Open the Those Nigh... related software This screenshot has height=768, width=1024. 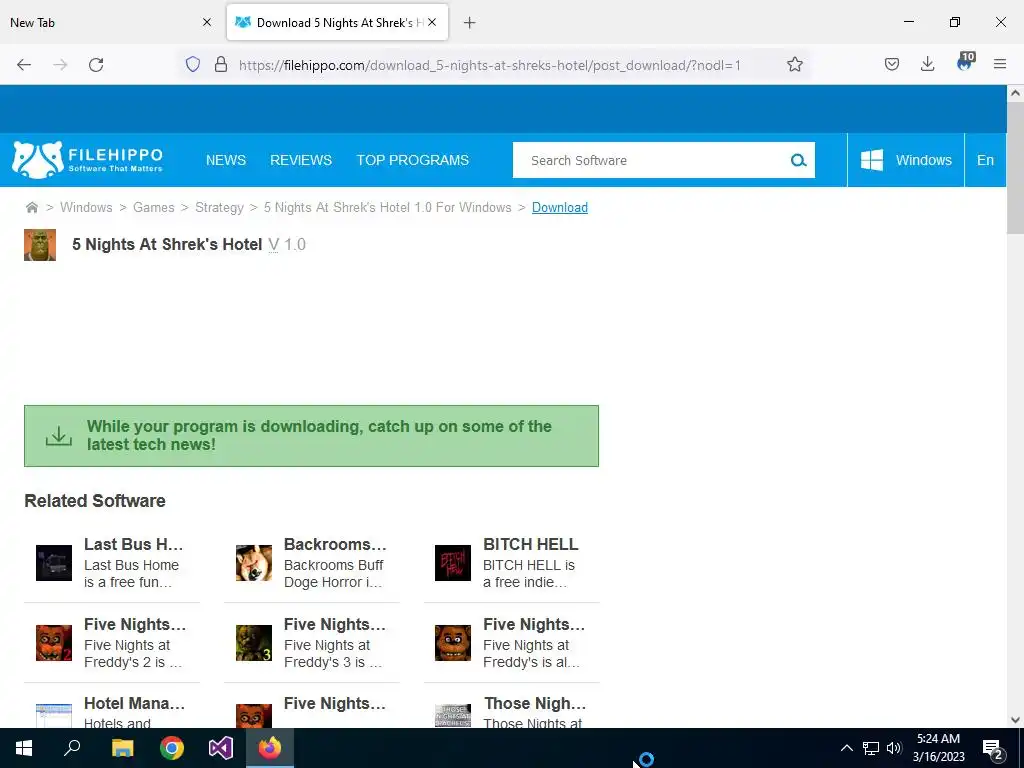pyautogui.click(x=534, y=703)
